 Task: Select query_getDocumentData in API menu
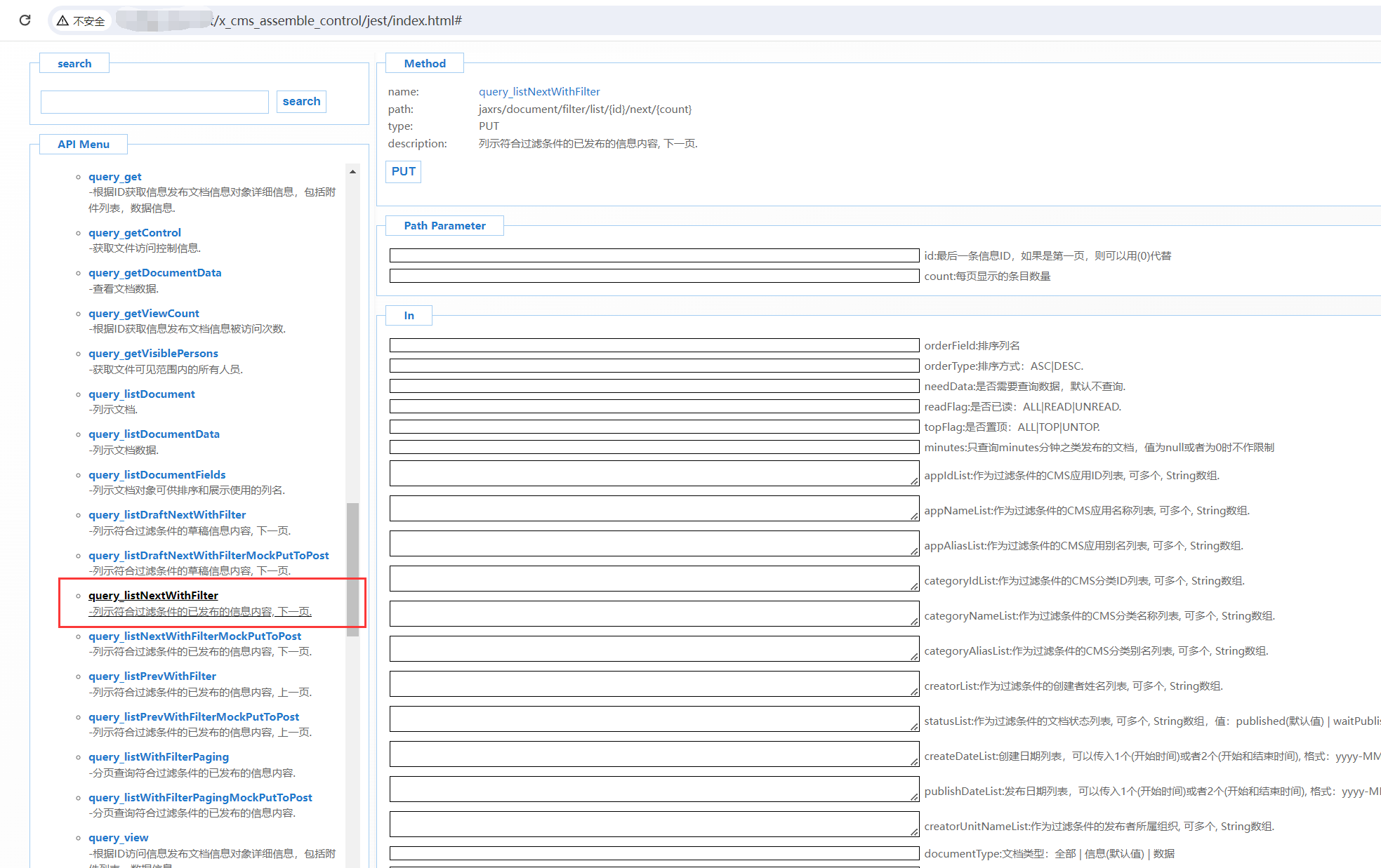point(154,273)
